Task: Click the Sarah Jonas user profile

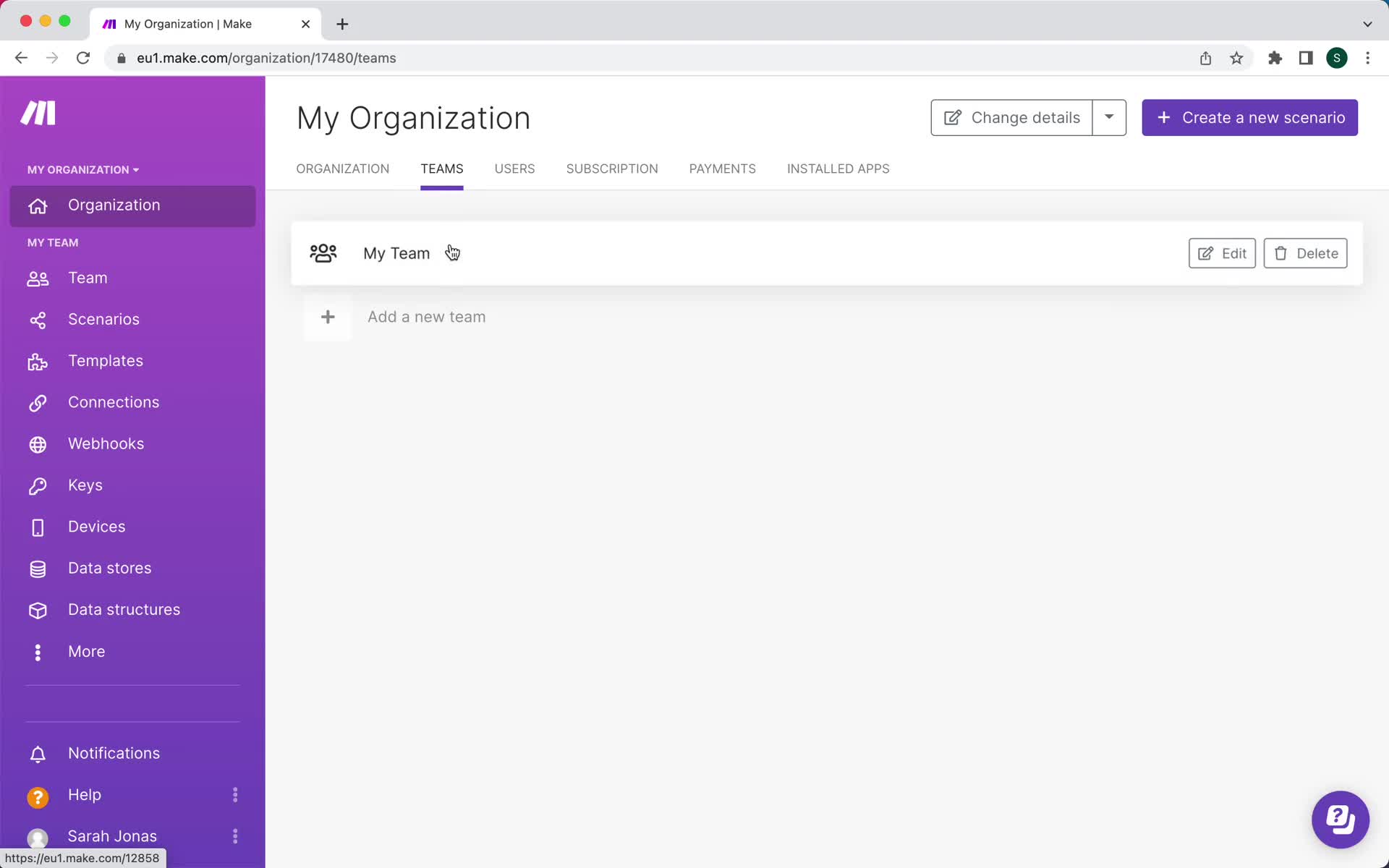Action: click(x=112, y=835)
